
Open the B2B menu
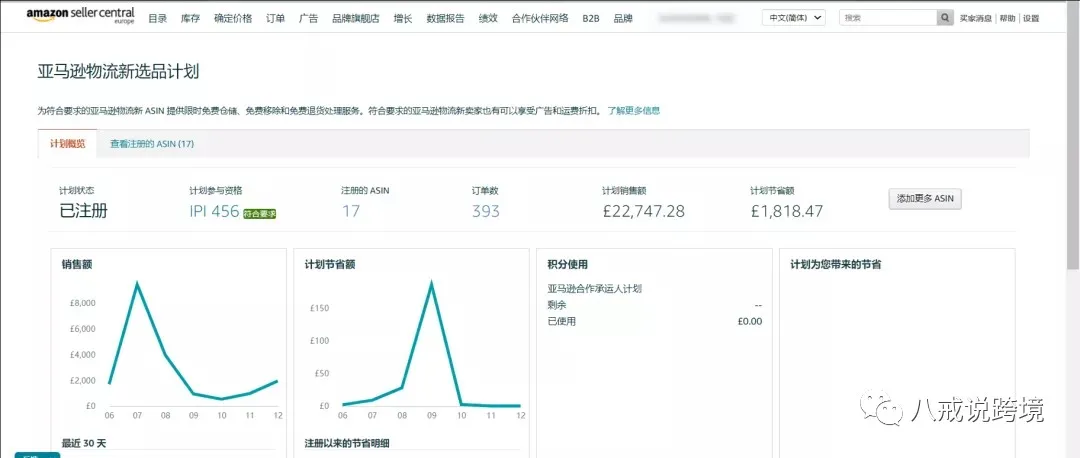coord(591,19)
